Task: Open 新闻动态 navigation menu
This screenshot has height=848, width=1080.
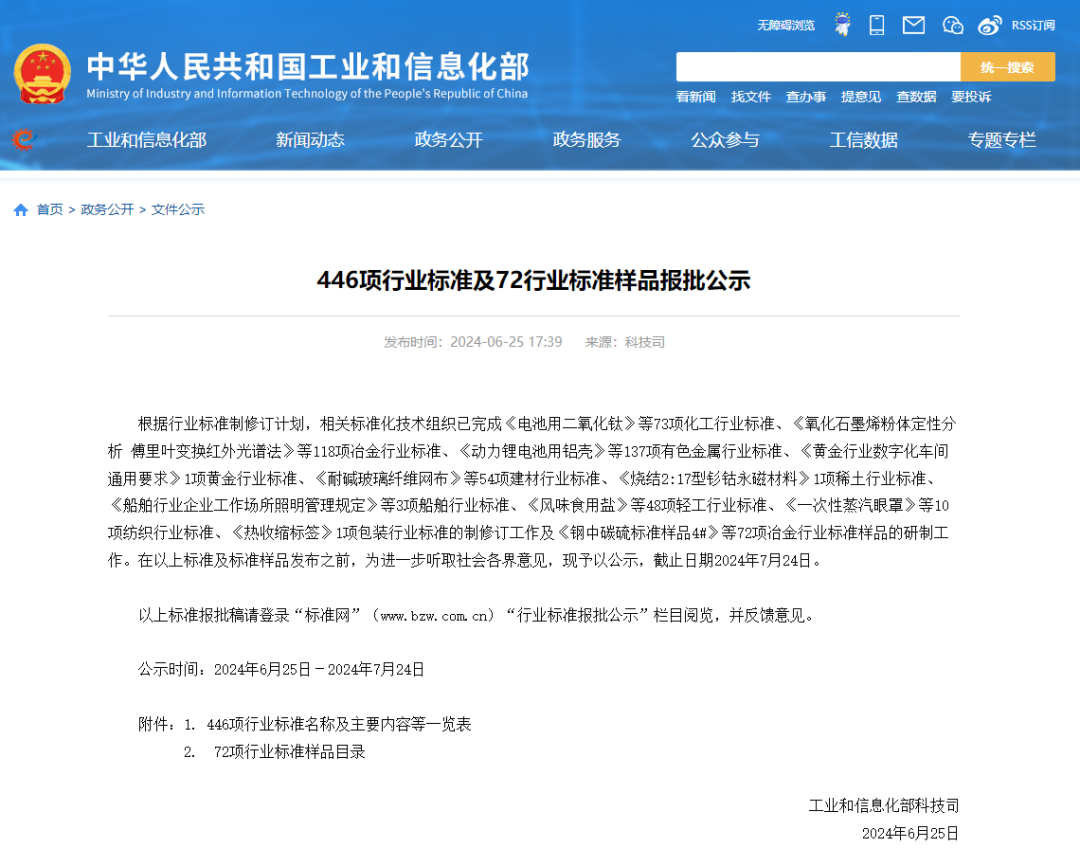Action: pyautogui.click(x=310, y=140)
